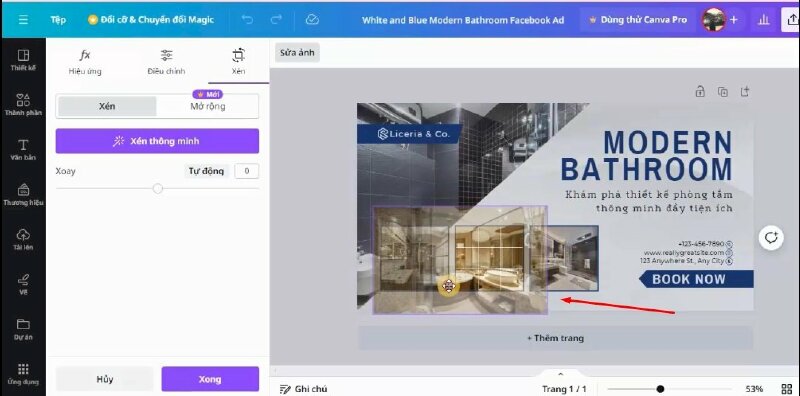Open Thương hiệu brand panel
800x396 pixels.
click(23, 194)
